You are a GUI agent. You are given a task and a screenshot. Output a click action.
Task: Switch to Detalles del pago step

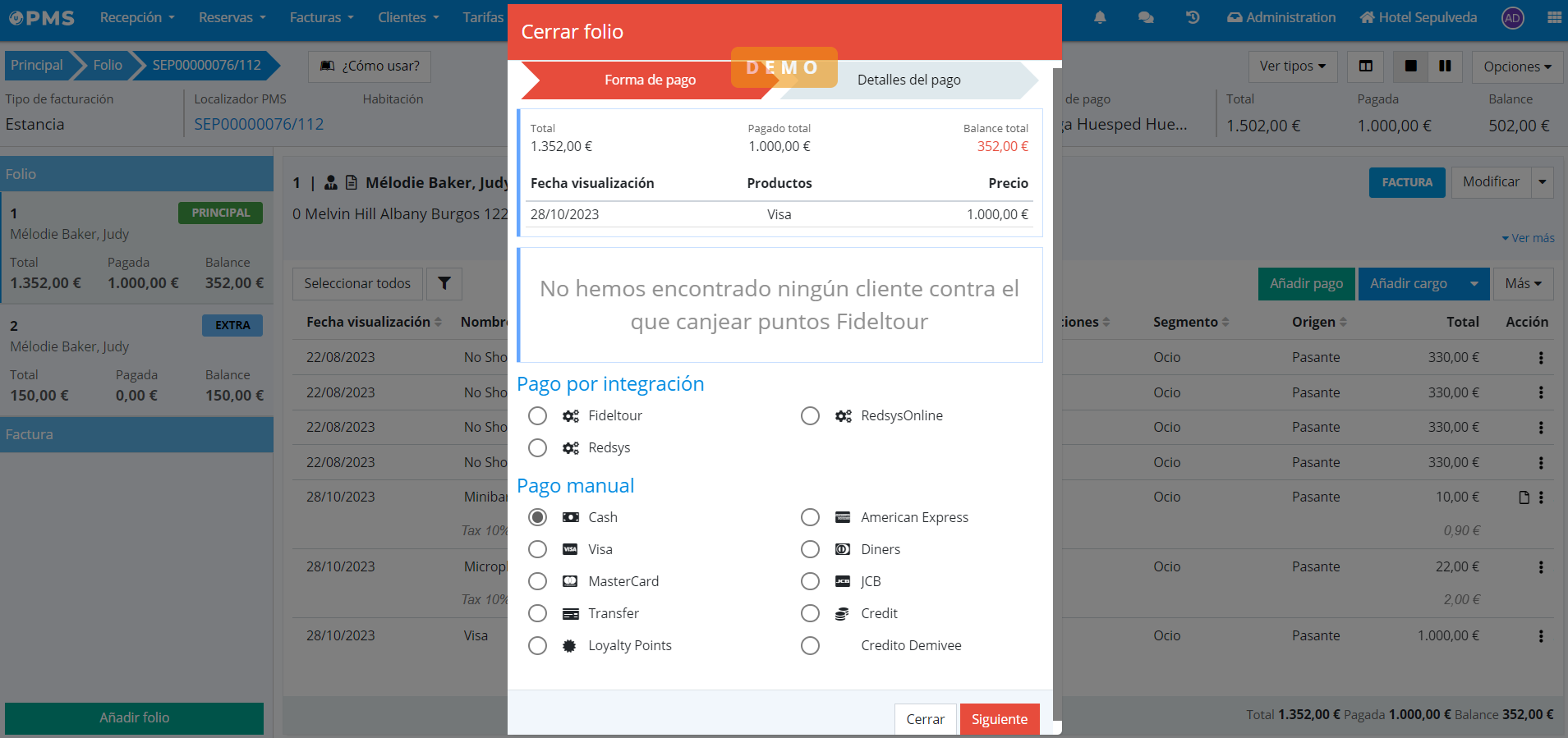coord(908,80)
